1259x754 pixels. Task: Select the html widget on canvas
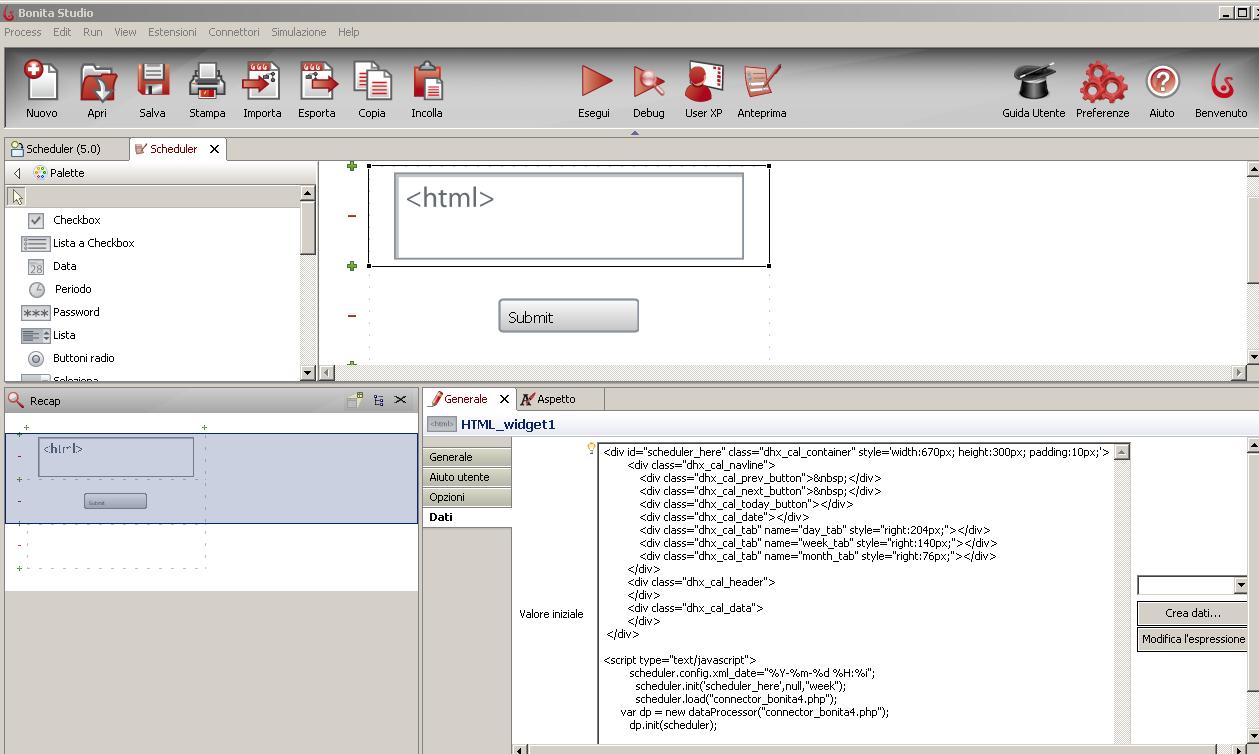tap(569, 216)
